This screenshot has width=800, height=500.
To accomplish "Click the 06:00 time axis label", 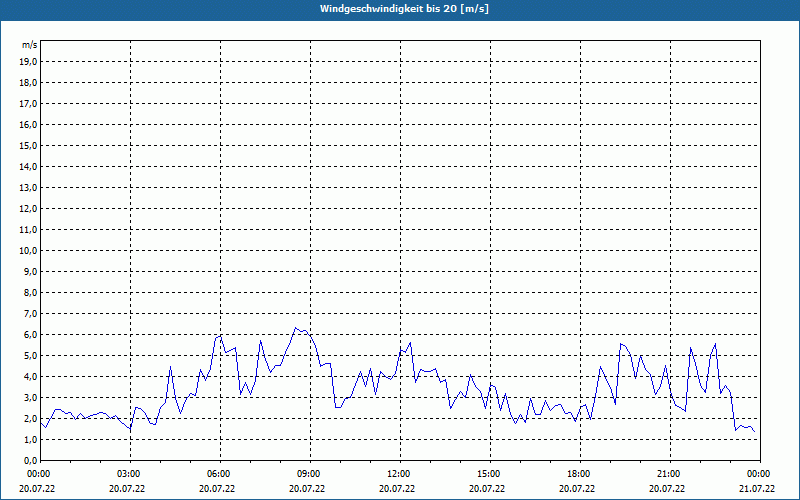I will tap(220, 474).
